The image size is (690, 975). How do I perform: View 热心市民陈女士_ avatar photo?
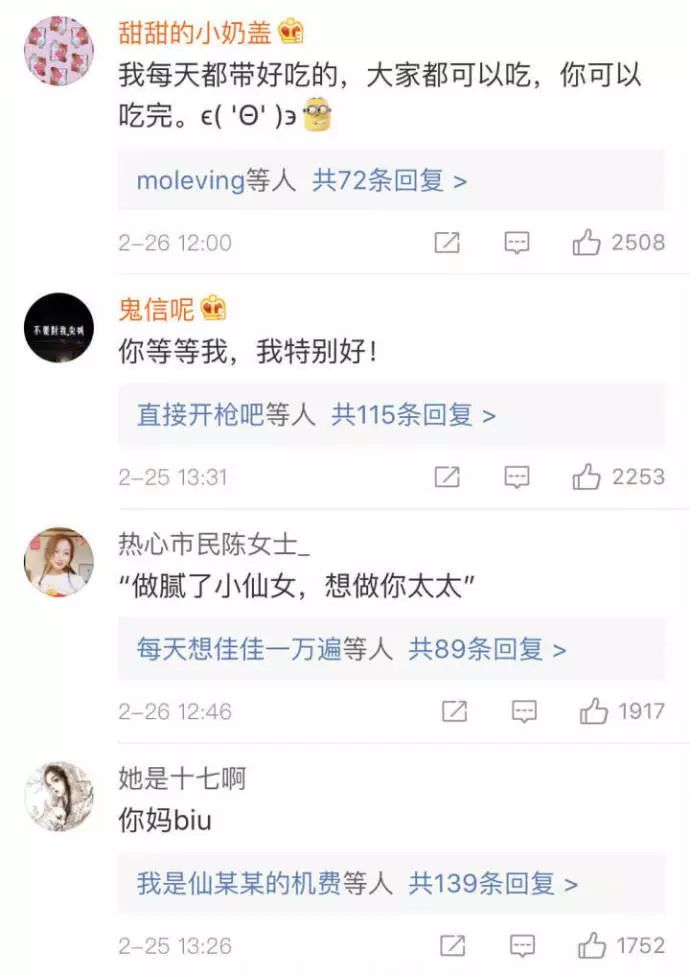(x=59, y=562)
